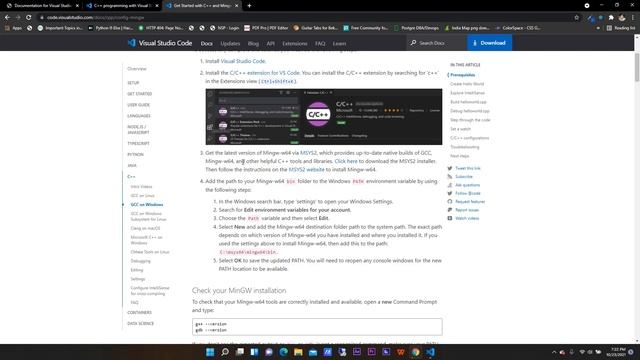640x360 pixels.
Task: Open the taskbar clock and date
Action: (616, 352)
